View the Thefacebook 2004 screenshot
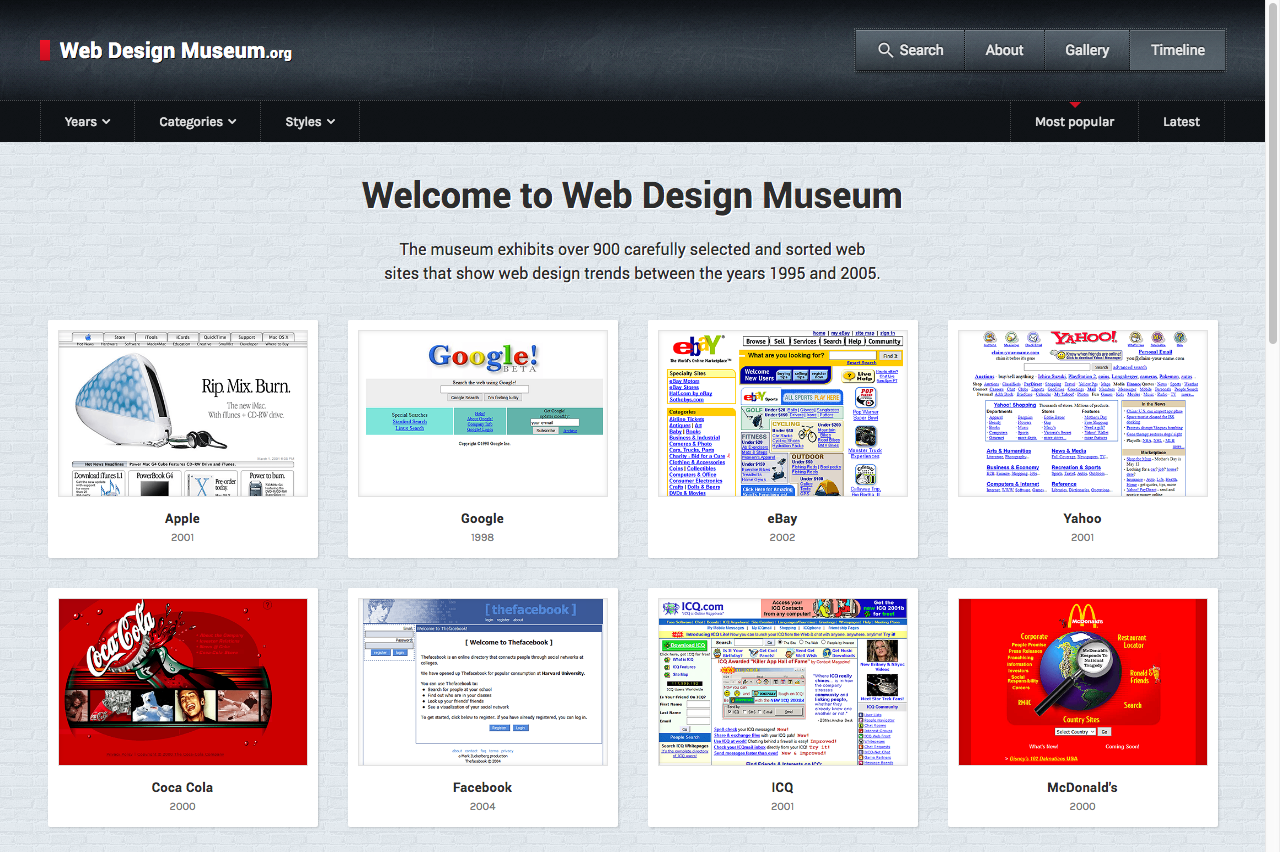Image resolution: width=1280 pixels, height=852 pixels. pos(482,680)
